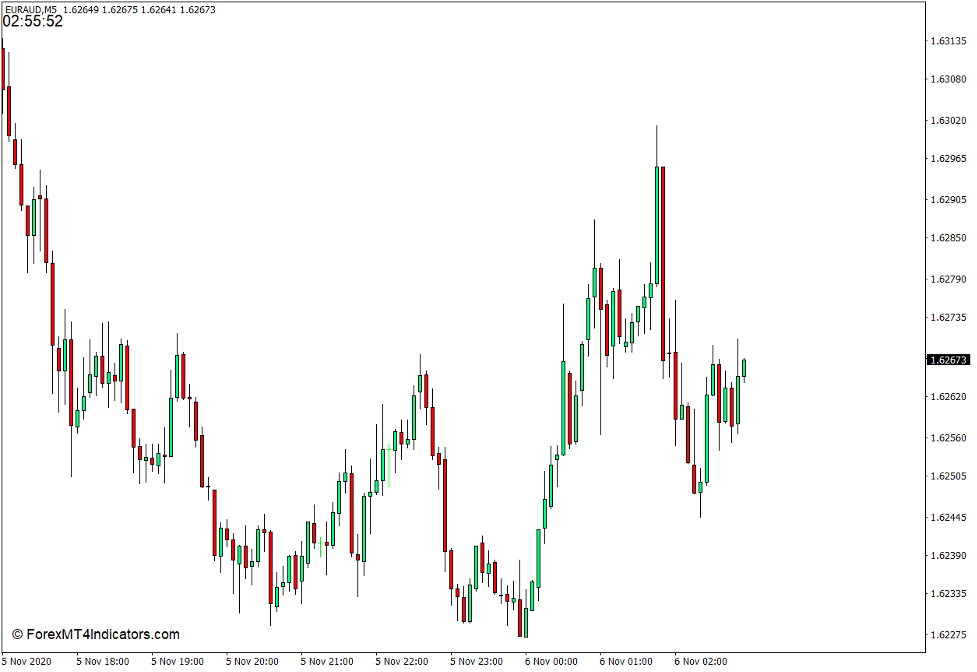Click the 5 Nov 22:00 time marker

click(x=402, y=661)
